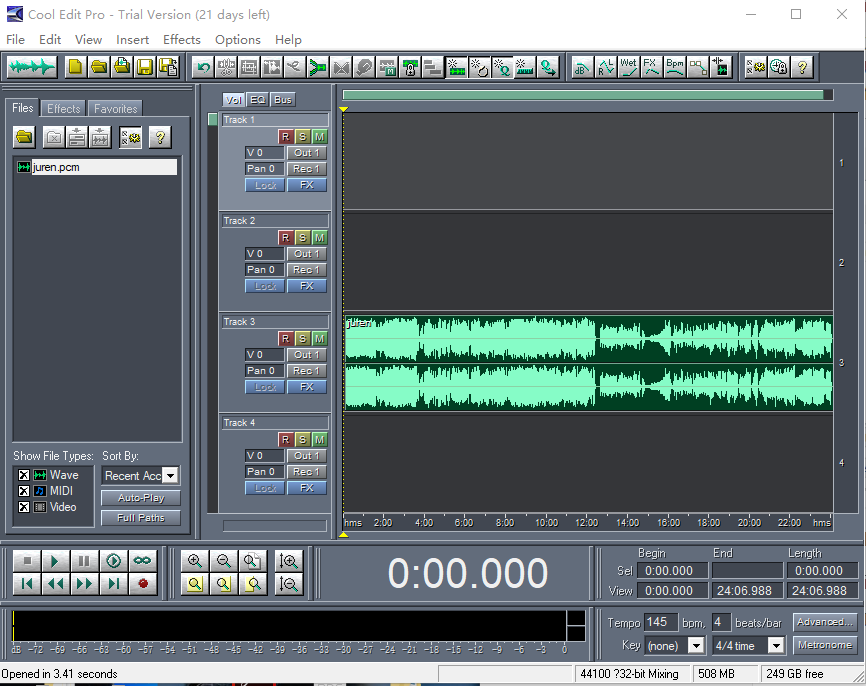Screen dimensions: 866x686
Task: Select the Bus track controls tab
Action: pos(283,100)
